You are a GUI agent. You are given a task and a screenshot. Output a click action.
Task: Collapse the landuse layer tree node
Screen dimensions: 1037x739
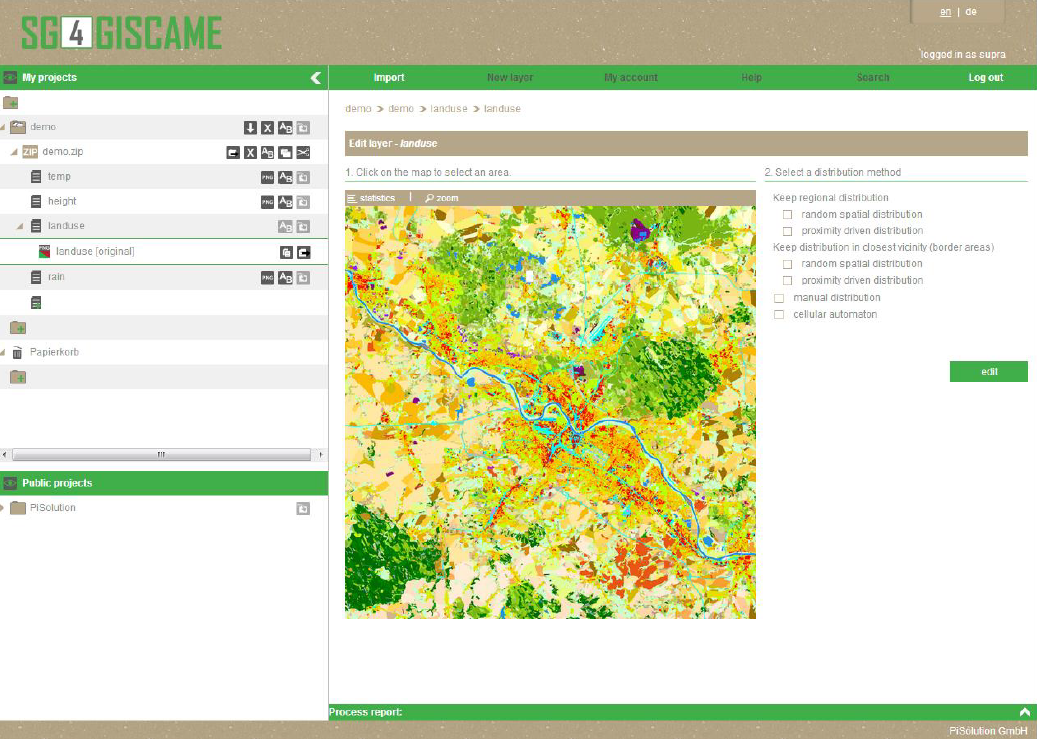point(20,226)
